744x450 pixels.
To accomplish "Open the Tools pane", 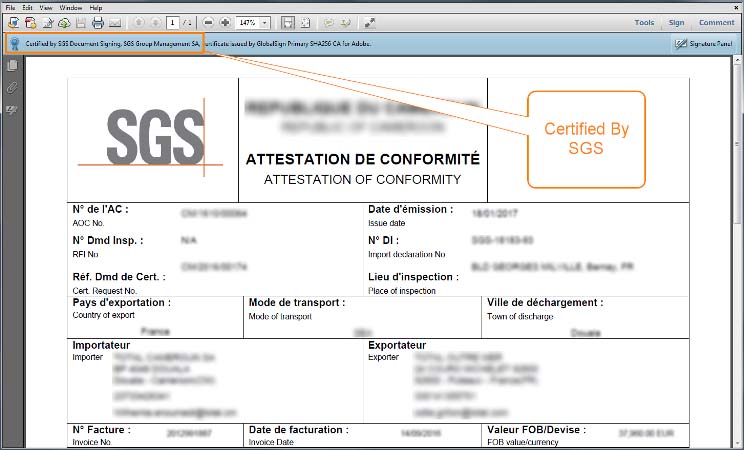I will [644, 22].
